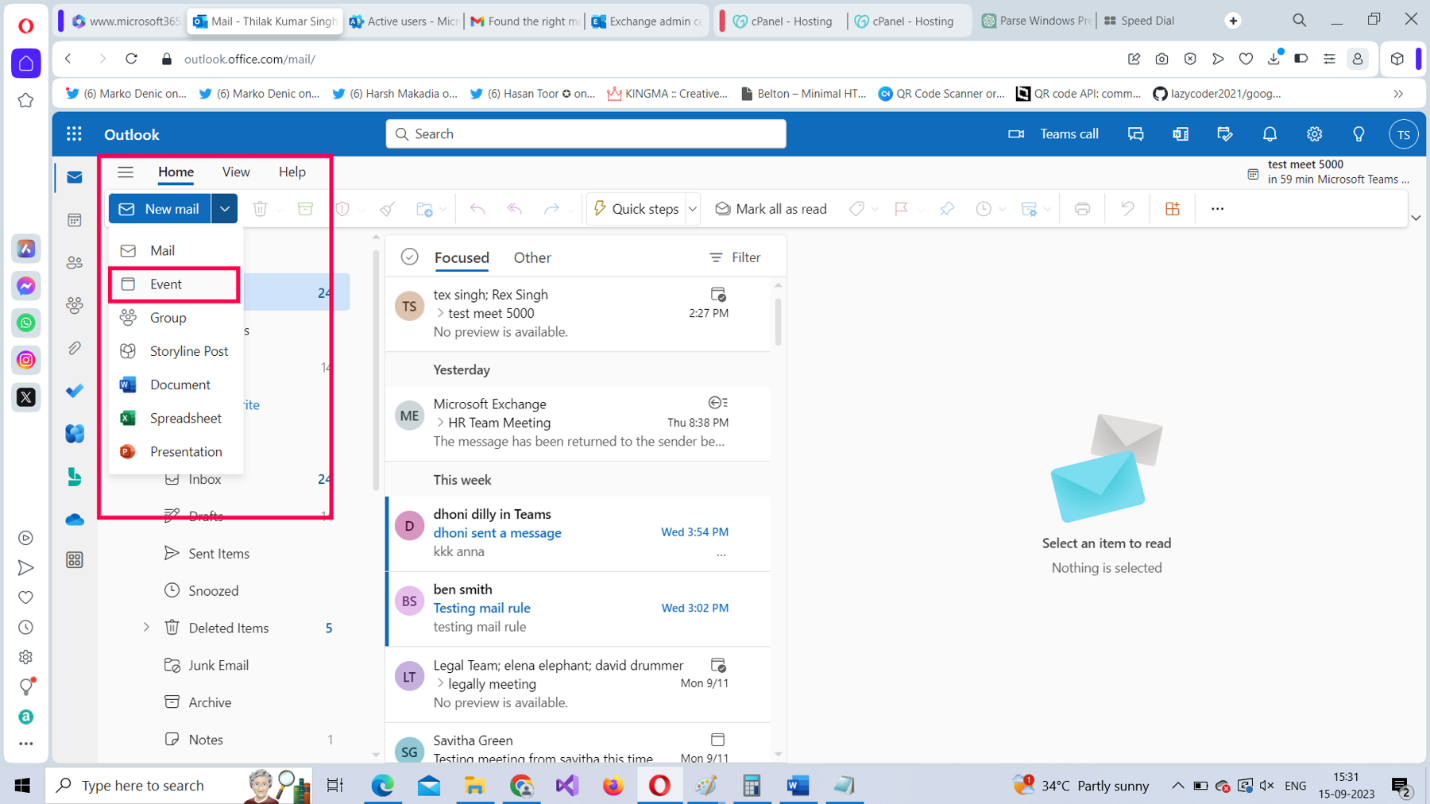Open the notifications bell

click(1269, 134)
